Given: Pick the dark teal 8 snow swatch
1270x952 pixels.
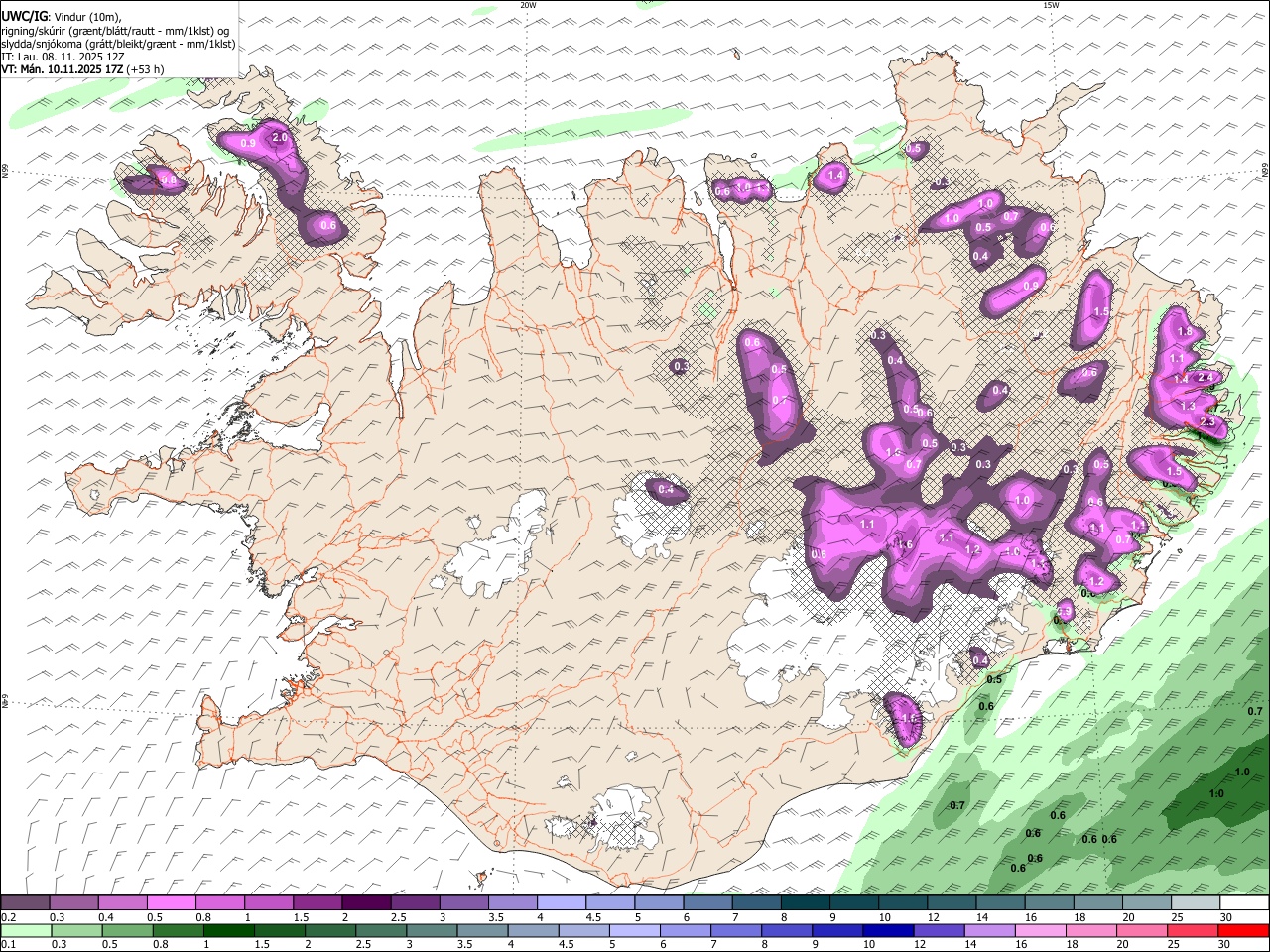Looking at the screenshot, I should coord(805,903).
